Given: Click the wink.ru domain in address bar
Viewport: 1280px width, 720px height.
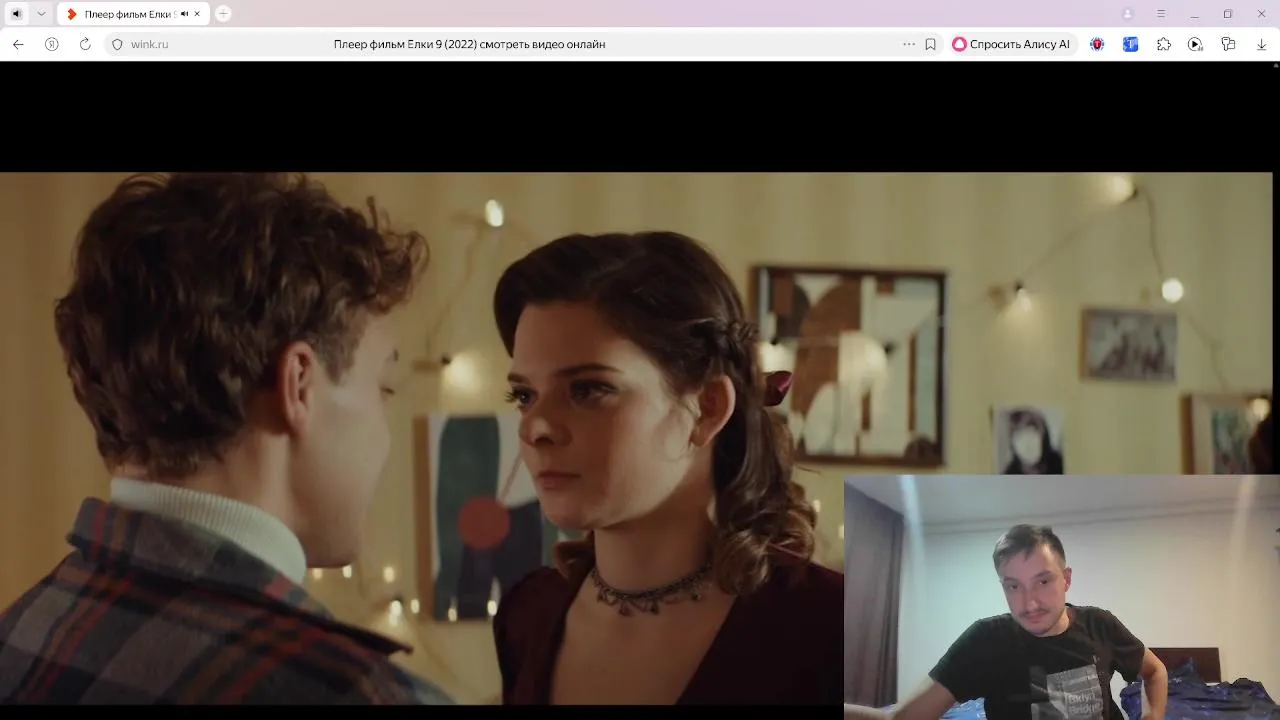Looking at the screenshot, I should point(150,44).
